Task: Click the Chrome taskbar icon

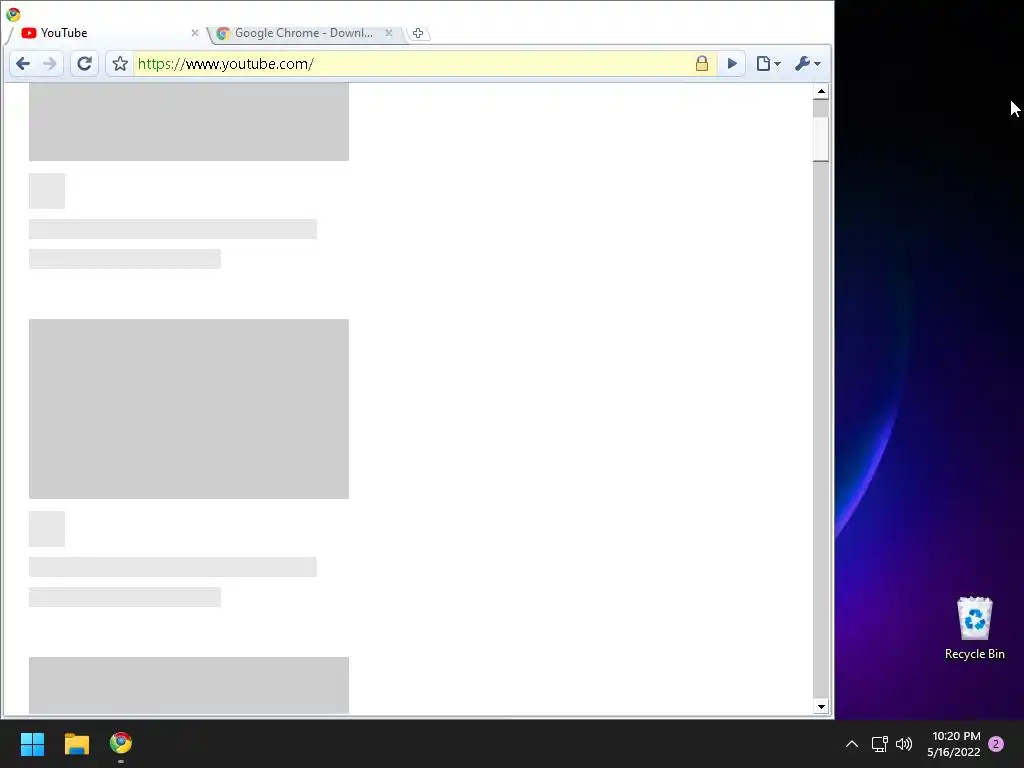Action: [121, 743]
